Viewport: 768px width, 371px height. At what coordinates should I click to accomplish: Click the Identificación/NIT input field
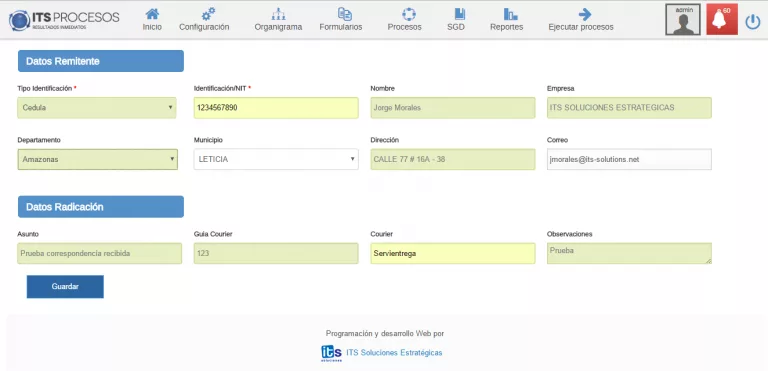[276, 107]
